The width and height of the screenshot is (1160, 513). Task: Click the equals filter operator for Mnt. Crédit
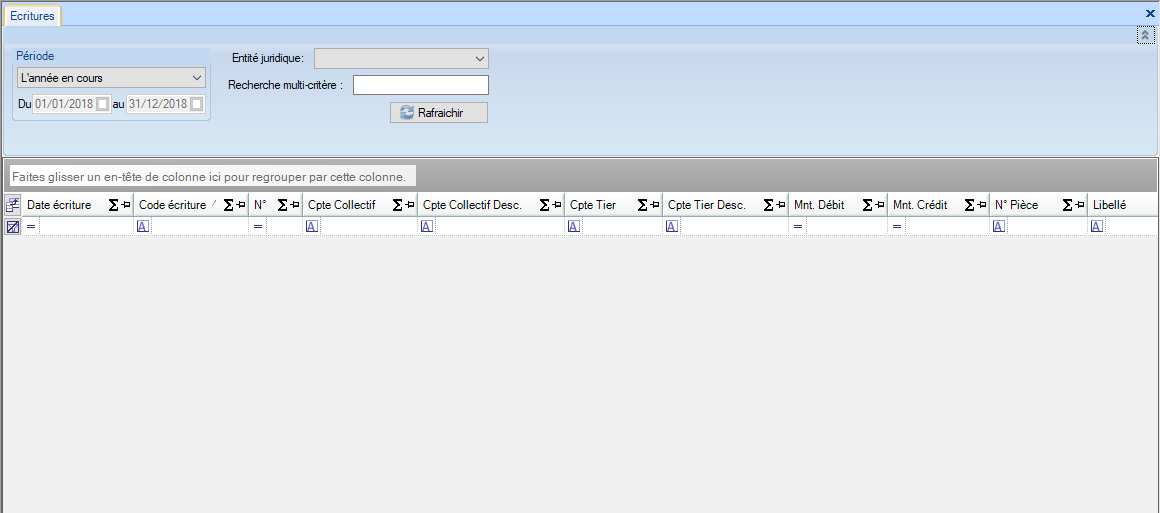pos(897,227)
